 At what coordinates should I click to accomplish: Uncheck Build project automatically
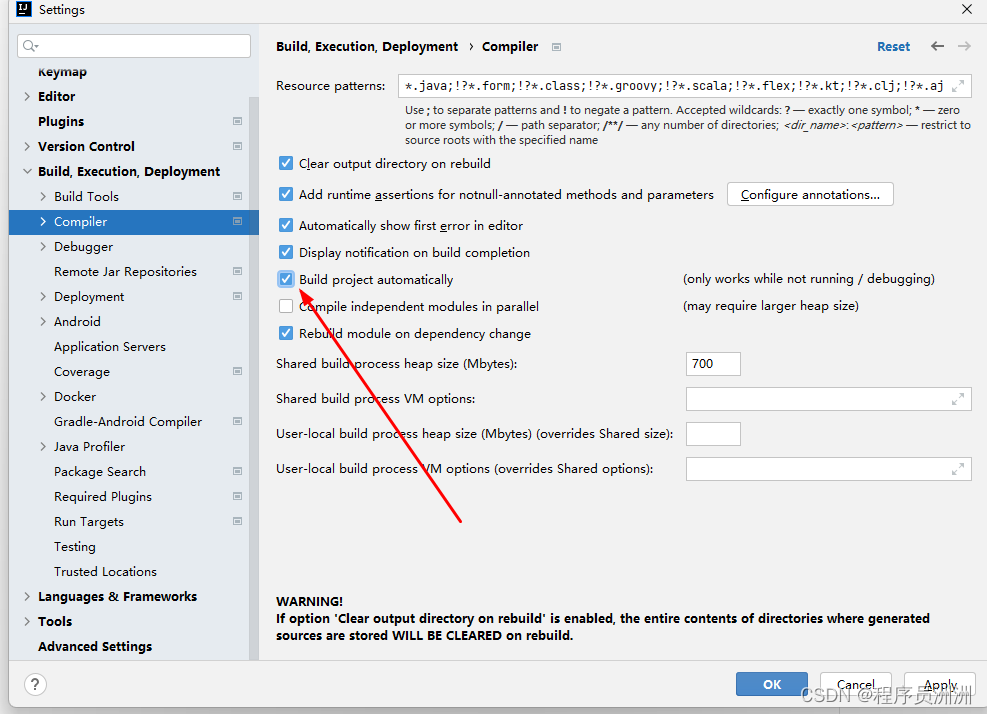[287, 280]
